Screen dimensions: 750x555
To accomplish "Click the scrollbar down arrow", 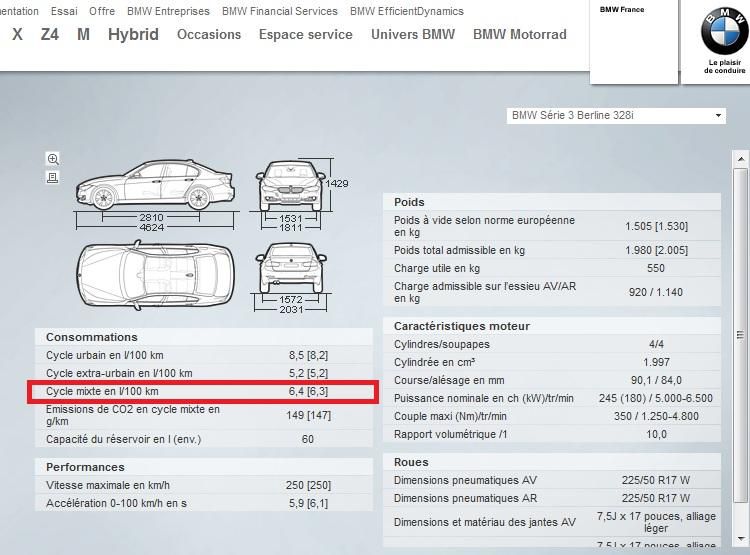I will (x=741, y=539).
